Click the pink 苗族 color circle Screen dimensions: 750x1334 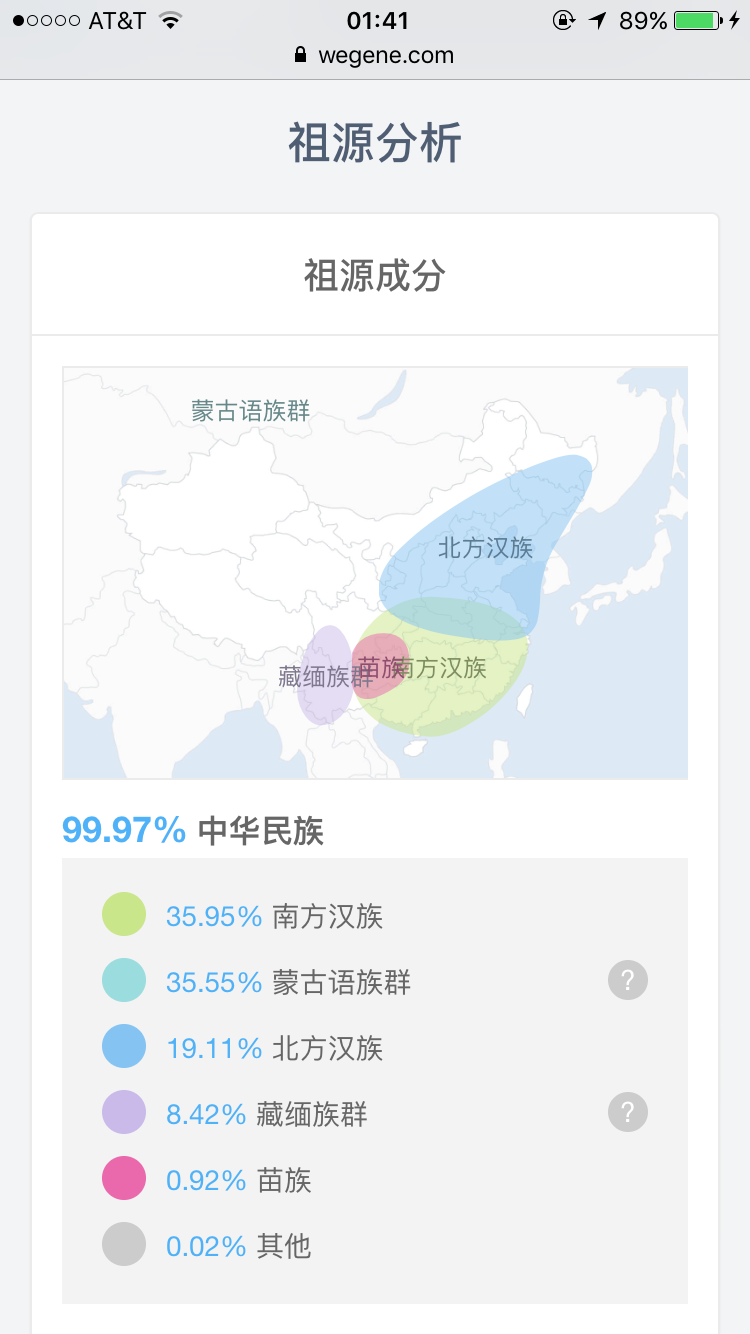(x=124, y=1179)
